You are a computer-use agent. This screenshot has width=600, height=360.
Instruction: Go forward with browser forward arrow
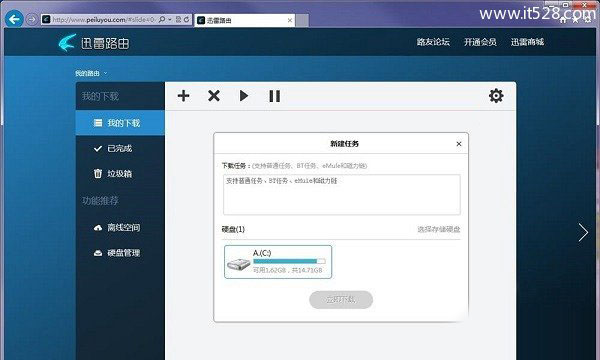[x=32, y=19]
